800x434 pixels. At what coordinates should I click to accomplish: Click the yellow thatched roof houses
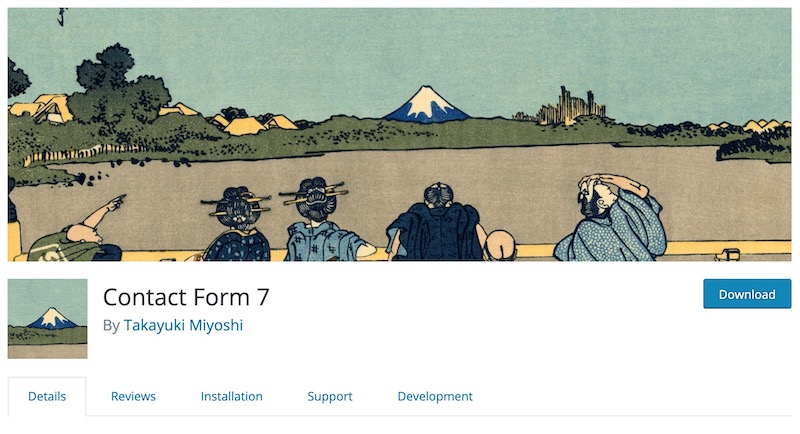click(244, 123)
